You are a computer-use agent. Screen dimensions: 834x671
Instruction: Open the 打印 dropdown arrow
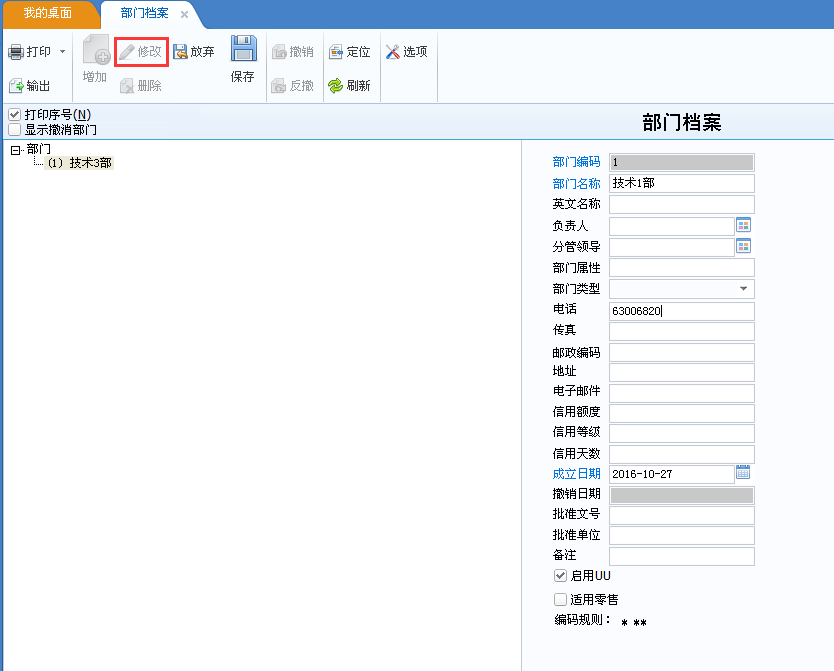pyautogui.click(x=62, y=51)
